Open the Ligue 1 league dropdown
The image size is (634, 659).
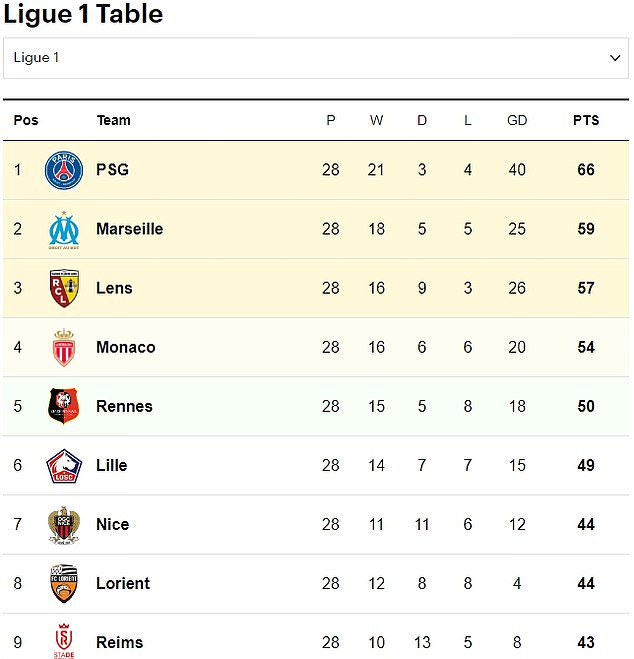pos(316,58)
